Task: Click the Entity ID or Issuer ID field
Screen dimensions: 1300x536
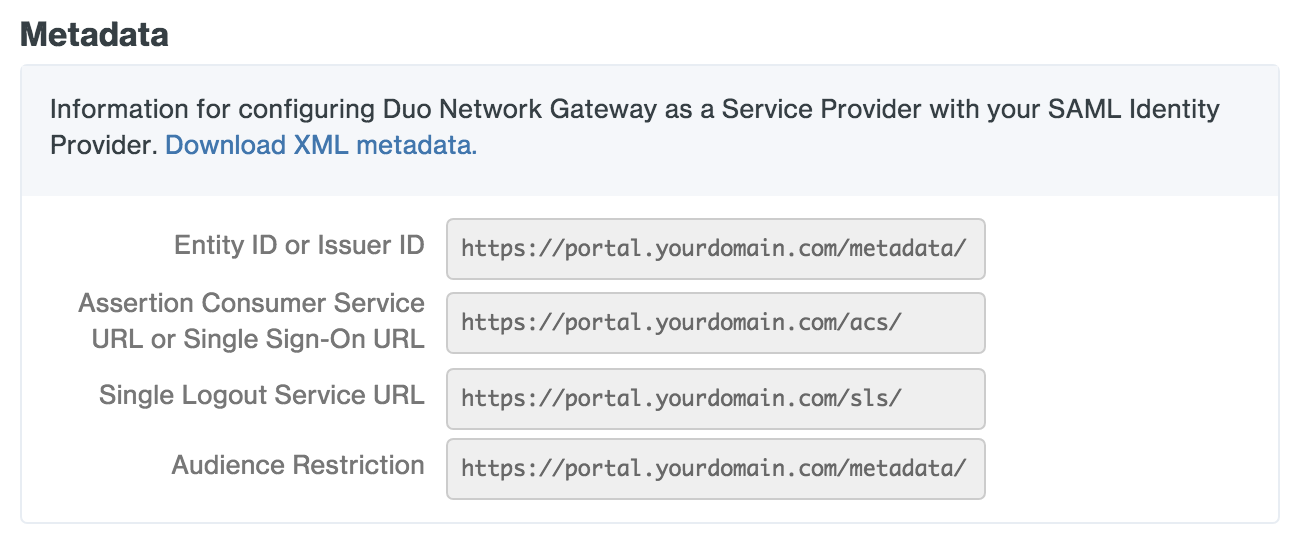Action: coord(715,249)
